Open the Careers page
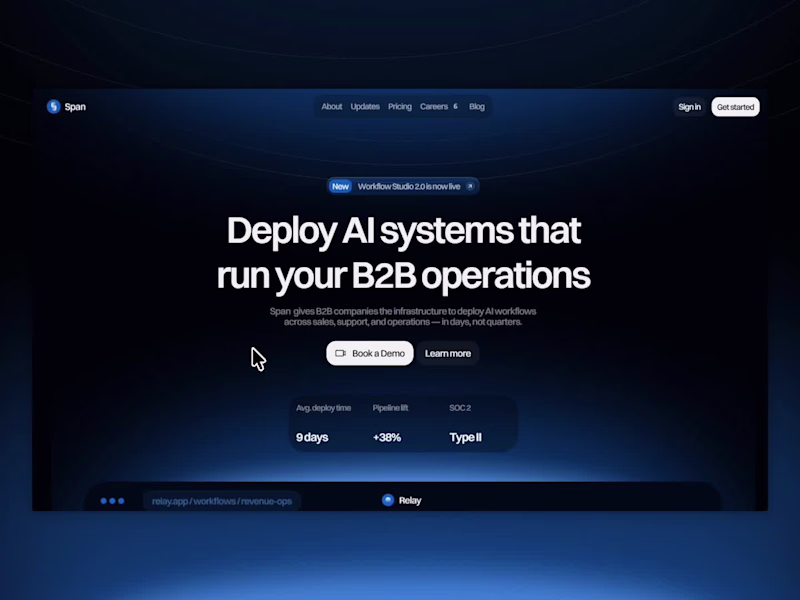 434,107
